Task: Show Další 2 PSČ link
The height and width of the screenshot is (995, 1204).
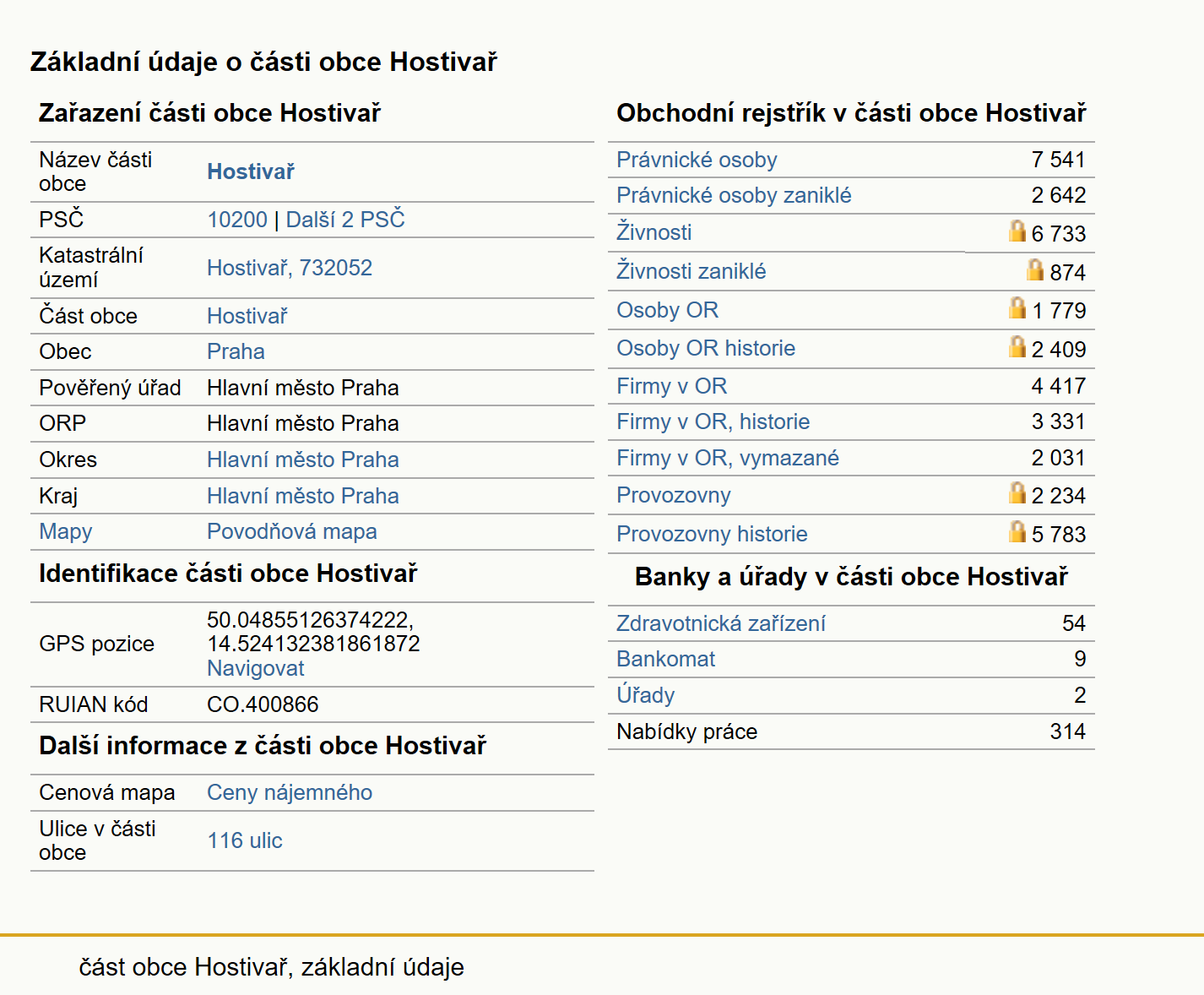Action: coord(345,220)
